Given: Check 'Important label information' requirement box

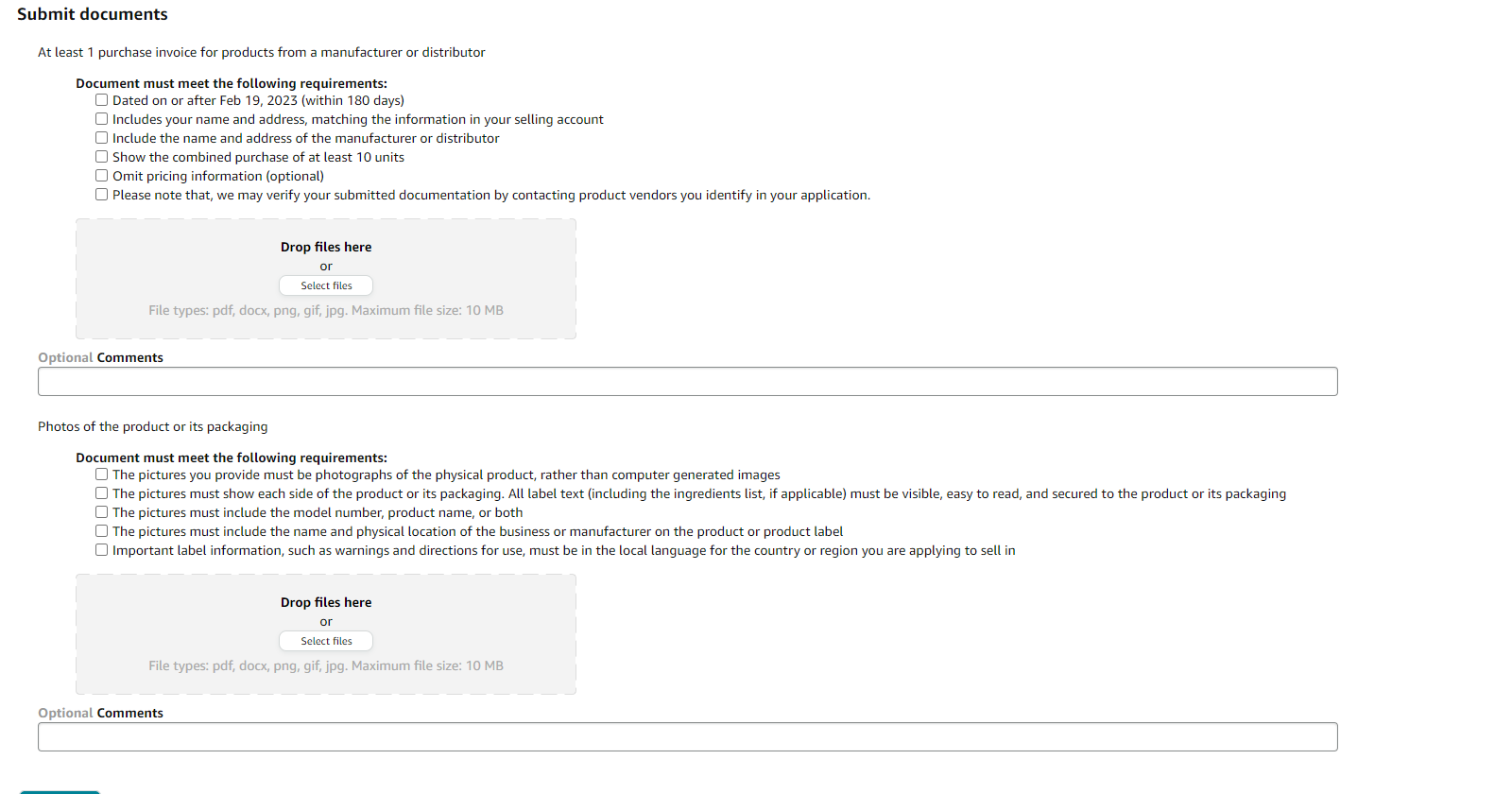Looking at the screenshot, I should (x=101, y=550).
